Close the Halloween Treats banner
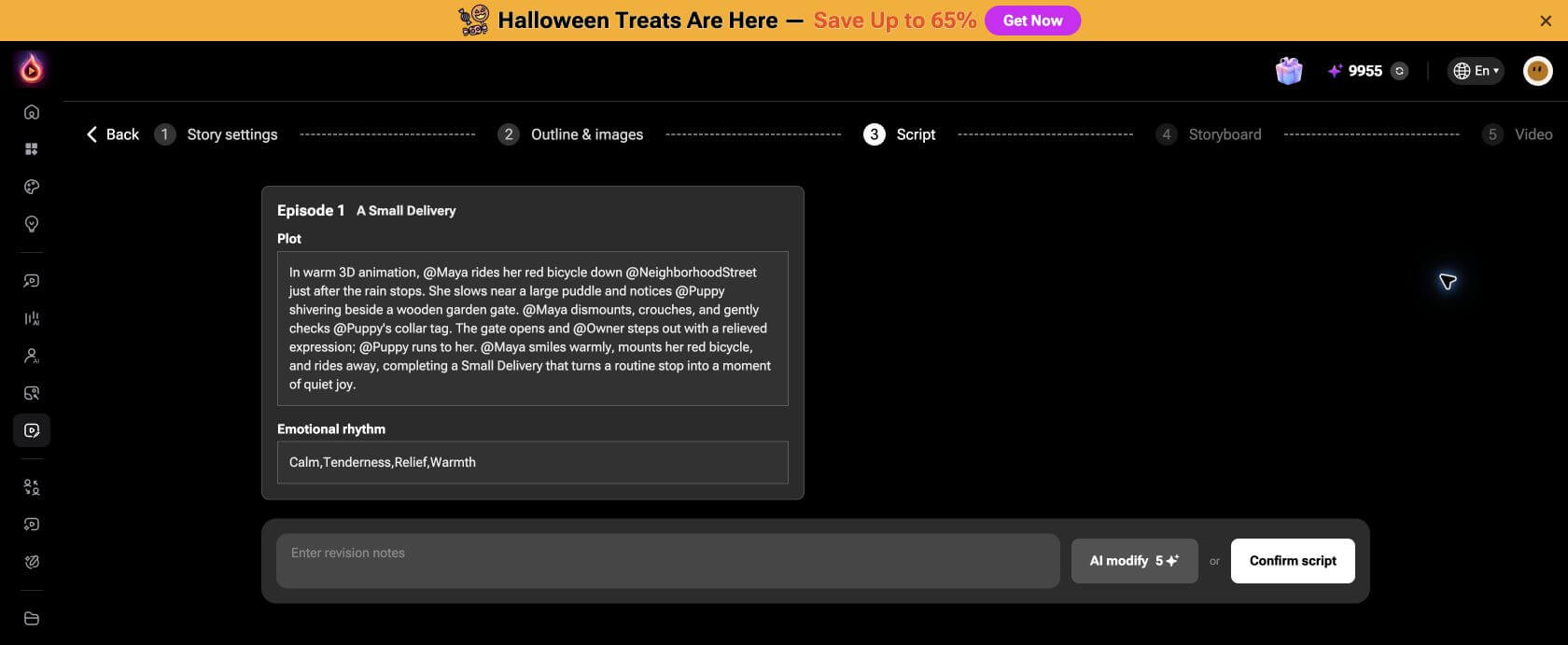The width and height of the screenshot is (1568, 645). 1546,21
